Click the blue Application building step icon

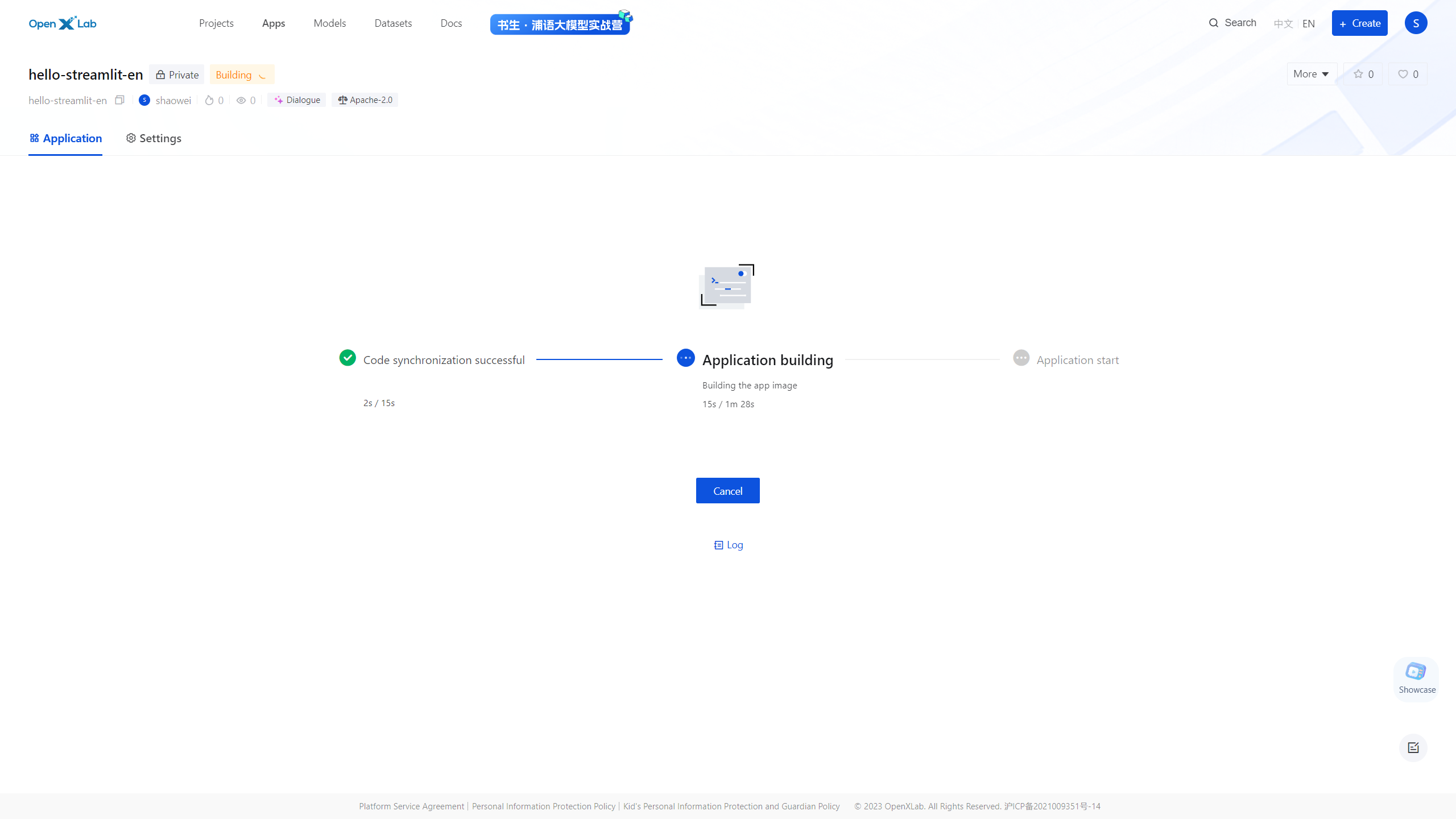686,358
